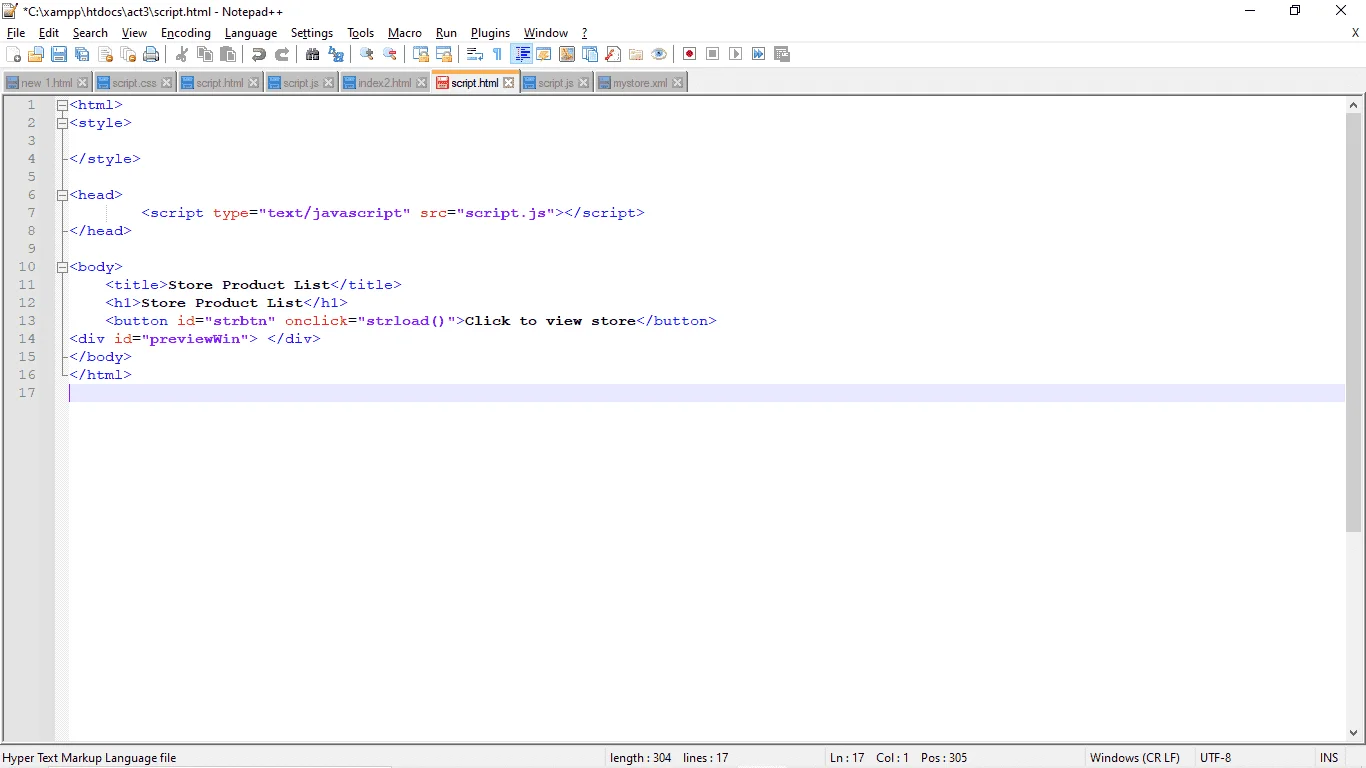
Task: Toggle the indent guide toolbar button
Action: (521, 54)
